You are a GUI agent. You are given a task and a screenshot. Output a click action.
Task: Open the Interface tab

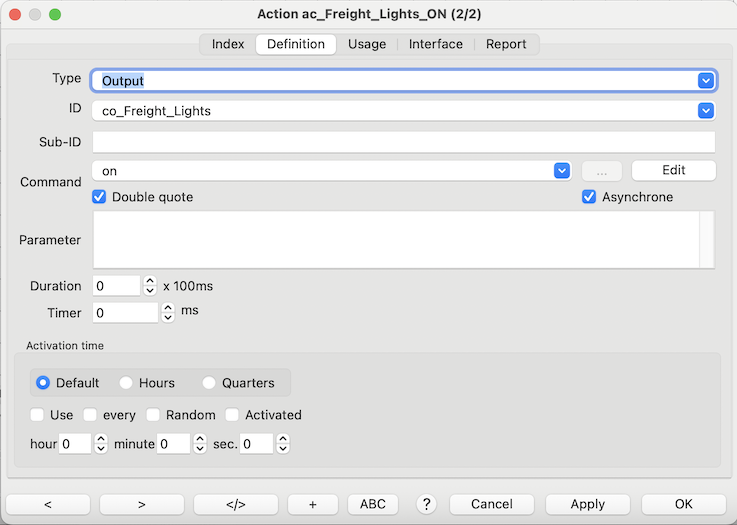(436, 44)
